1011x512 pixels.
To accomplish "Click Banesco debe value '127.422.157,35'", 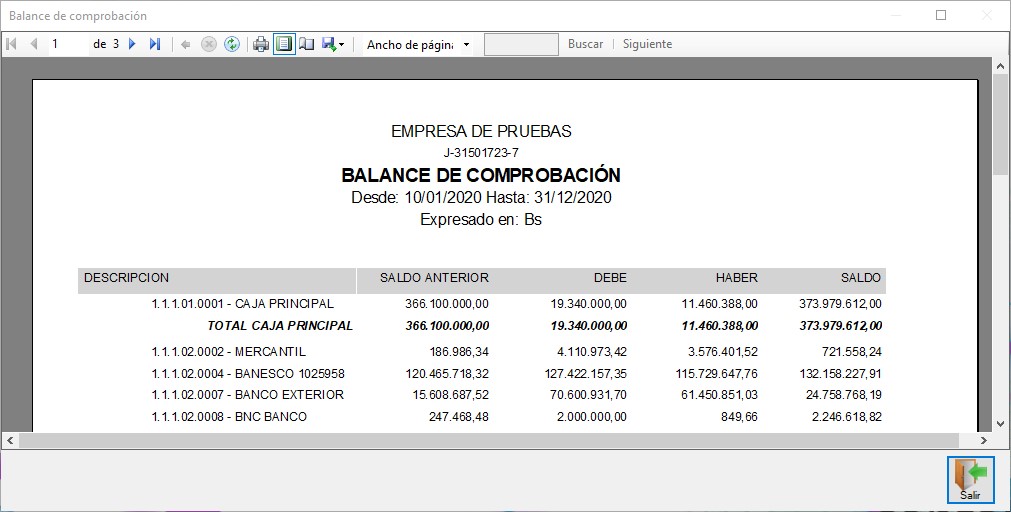I will pos(585,374).
